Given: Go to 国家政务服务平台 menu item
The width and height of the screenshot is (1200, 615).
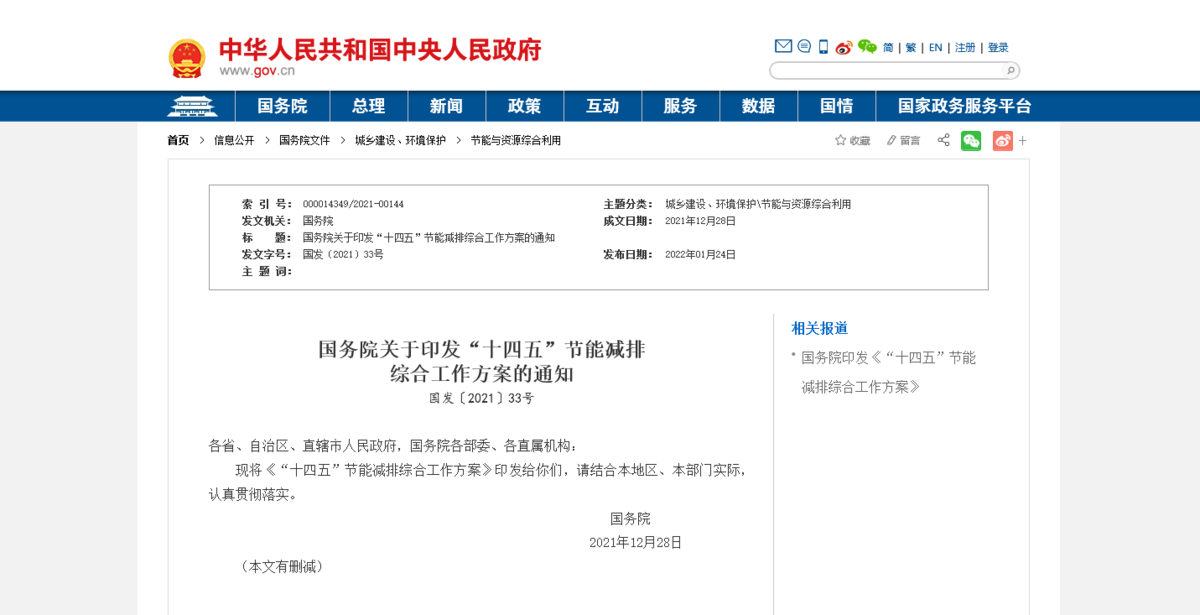Looking at the screenshot, I should (x=964, y=106).
